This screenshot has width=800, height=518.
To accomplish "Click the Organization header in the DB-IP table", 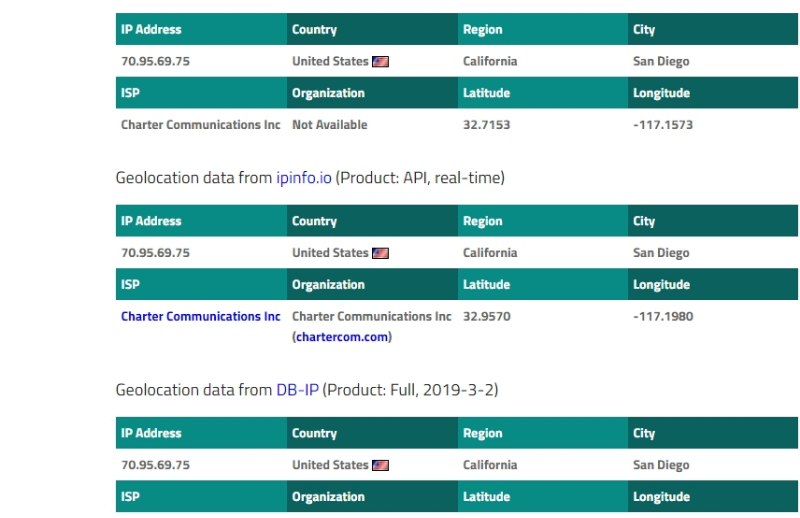I will 328,497.
